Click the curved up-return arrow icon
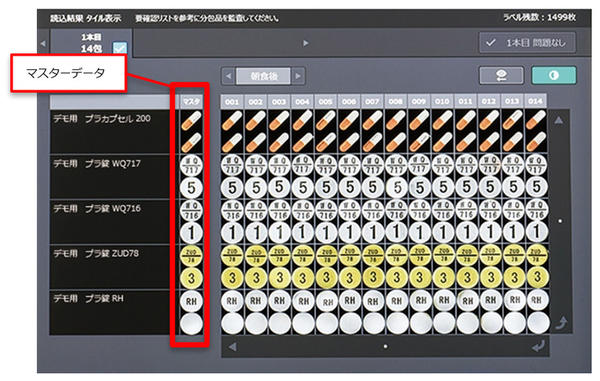Viewport: 600px width, 381px height. click(x=561, y=323)
